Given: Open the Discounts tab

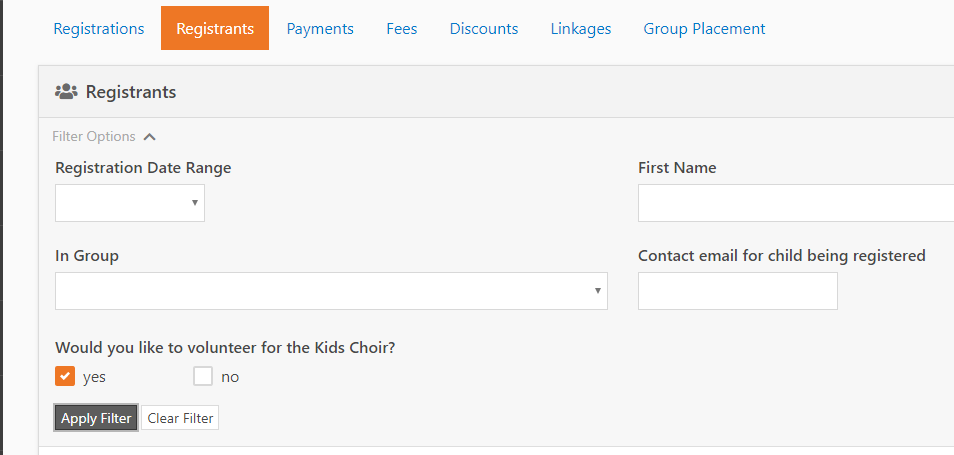Looking at the screenshot, I should click(x=484, y=29).
